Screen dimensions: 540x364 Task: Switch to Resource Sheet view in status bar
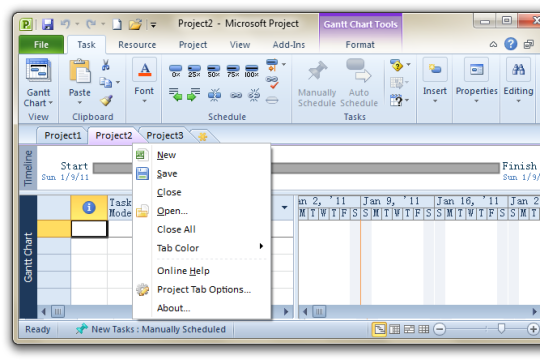(x=424, y=330)
